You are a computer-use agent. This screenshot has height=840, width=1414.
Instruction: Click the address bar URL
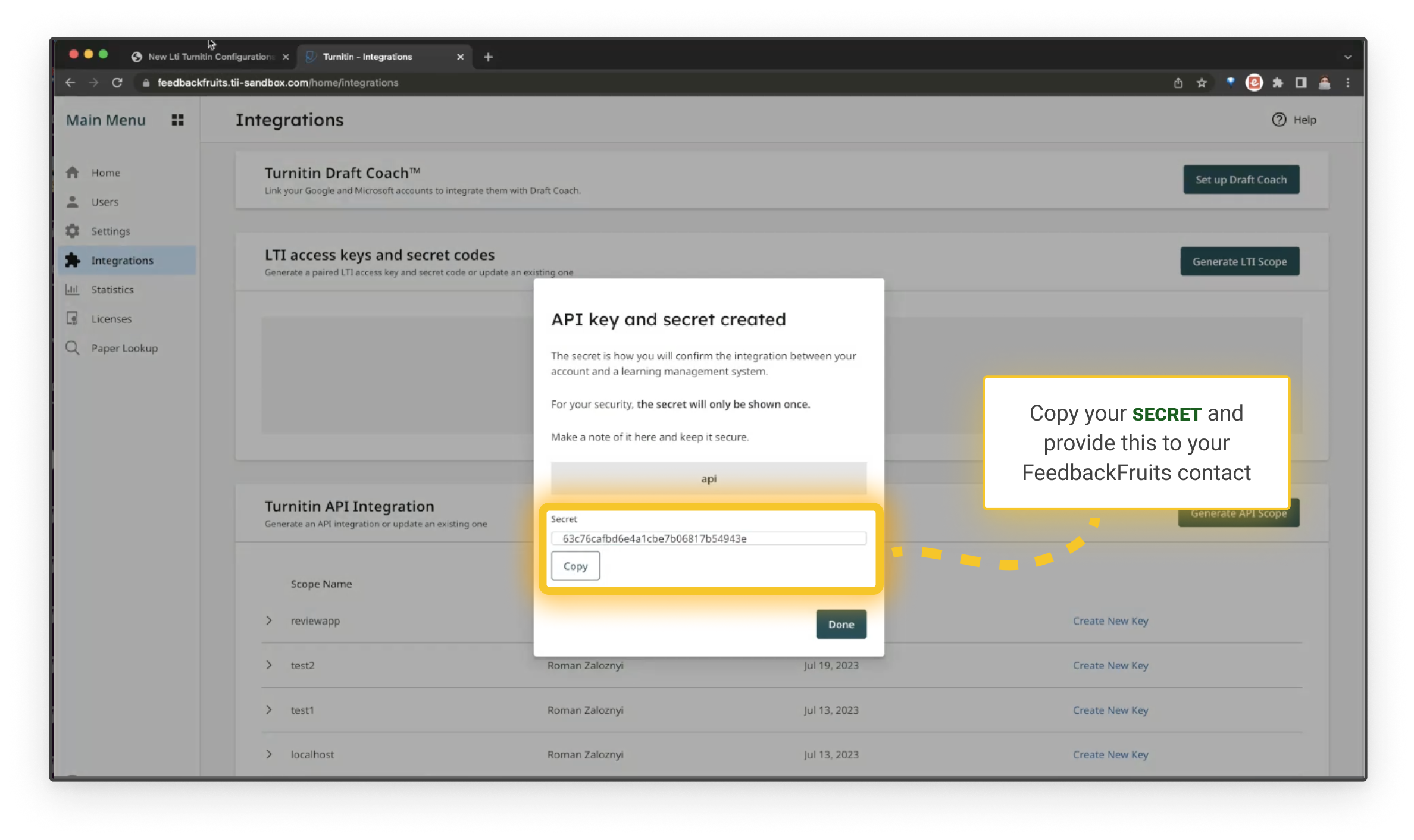tap(278, 83)
